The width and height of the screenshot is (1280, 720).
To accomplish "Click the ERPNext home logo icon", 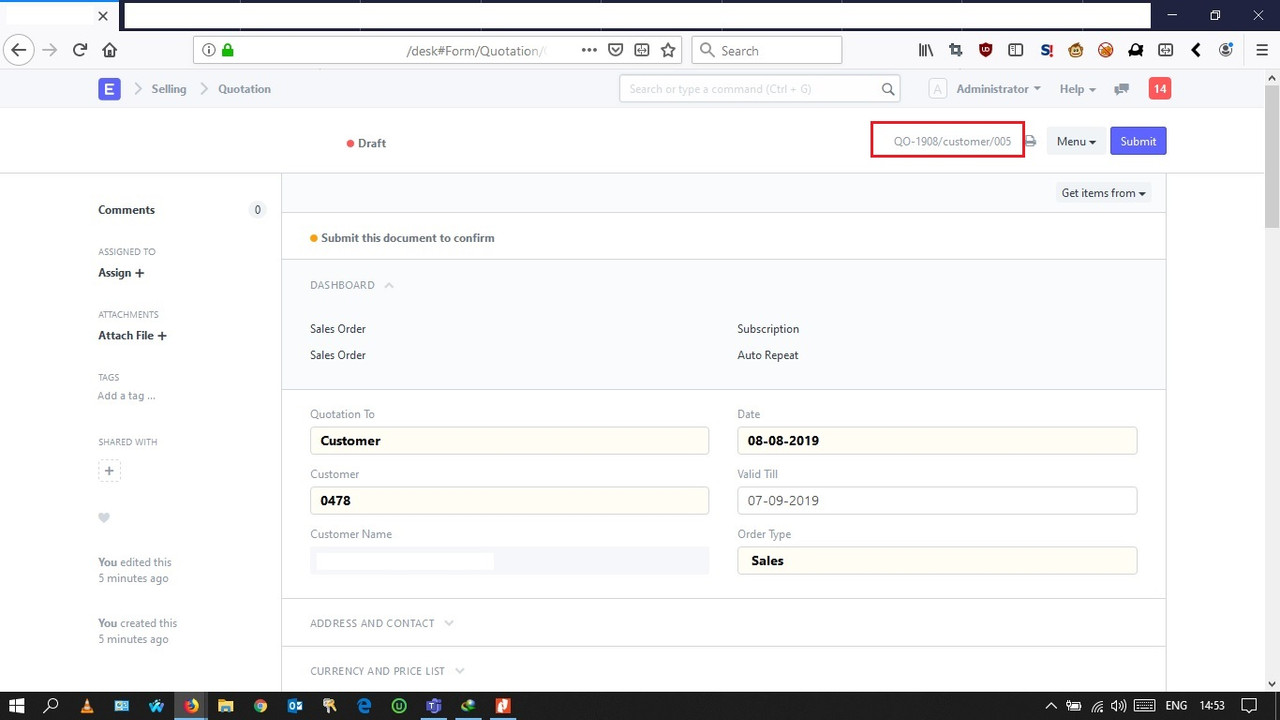I will coord(109,89).
